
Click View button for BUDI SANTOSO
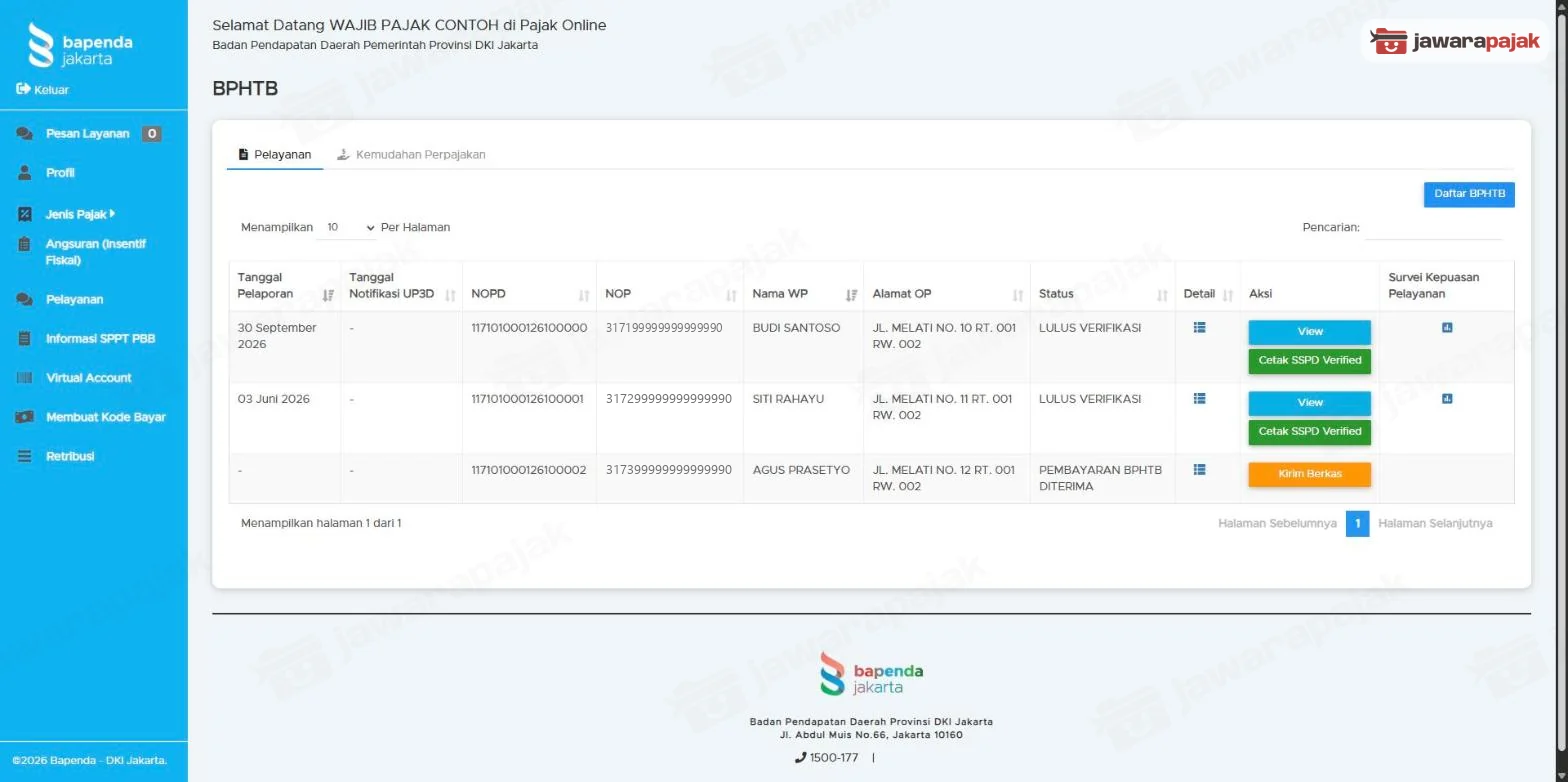(x=1309, y=332)
